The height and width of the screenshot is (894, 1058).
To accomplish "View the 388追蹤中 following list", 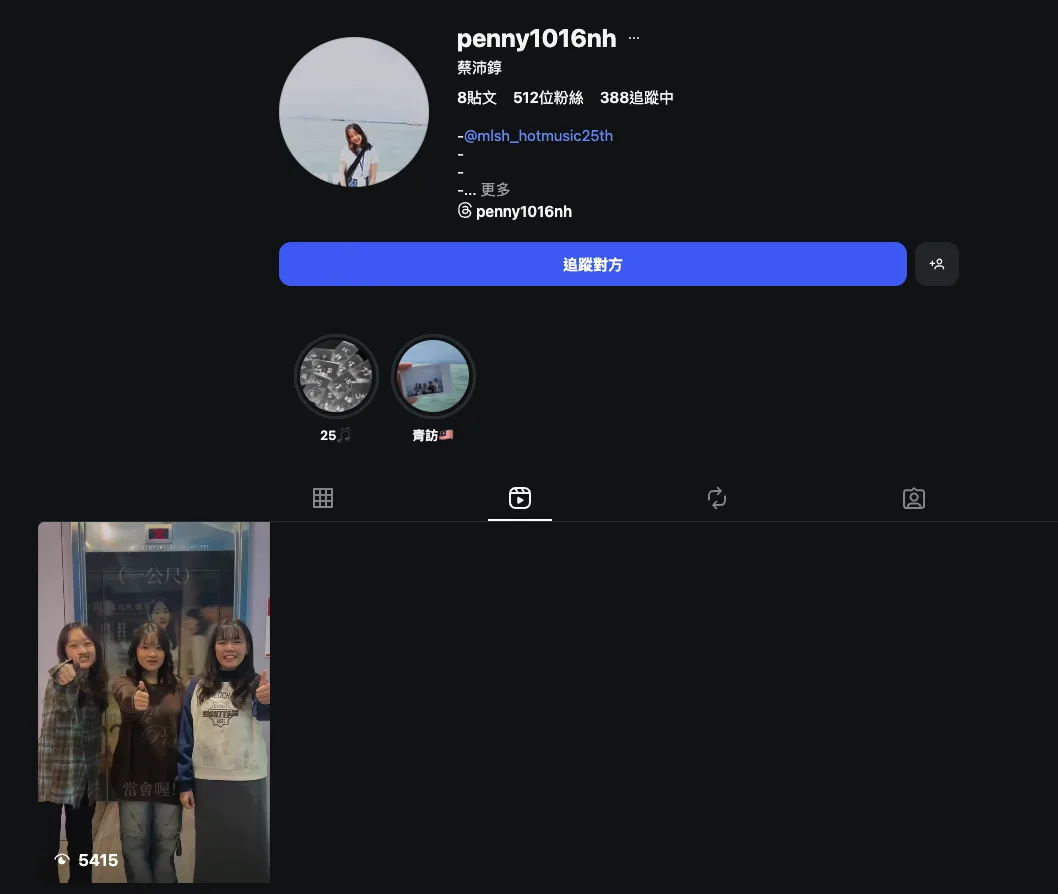I will (x=636, y=97).
